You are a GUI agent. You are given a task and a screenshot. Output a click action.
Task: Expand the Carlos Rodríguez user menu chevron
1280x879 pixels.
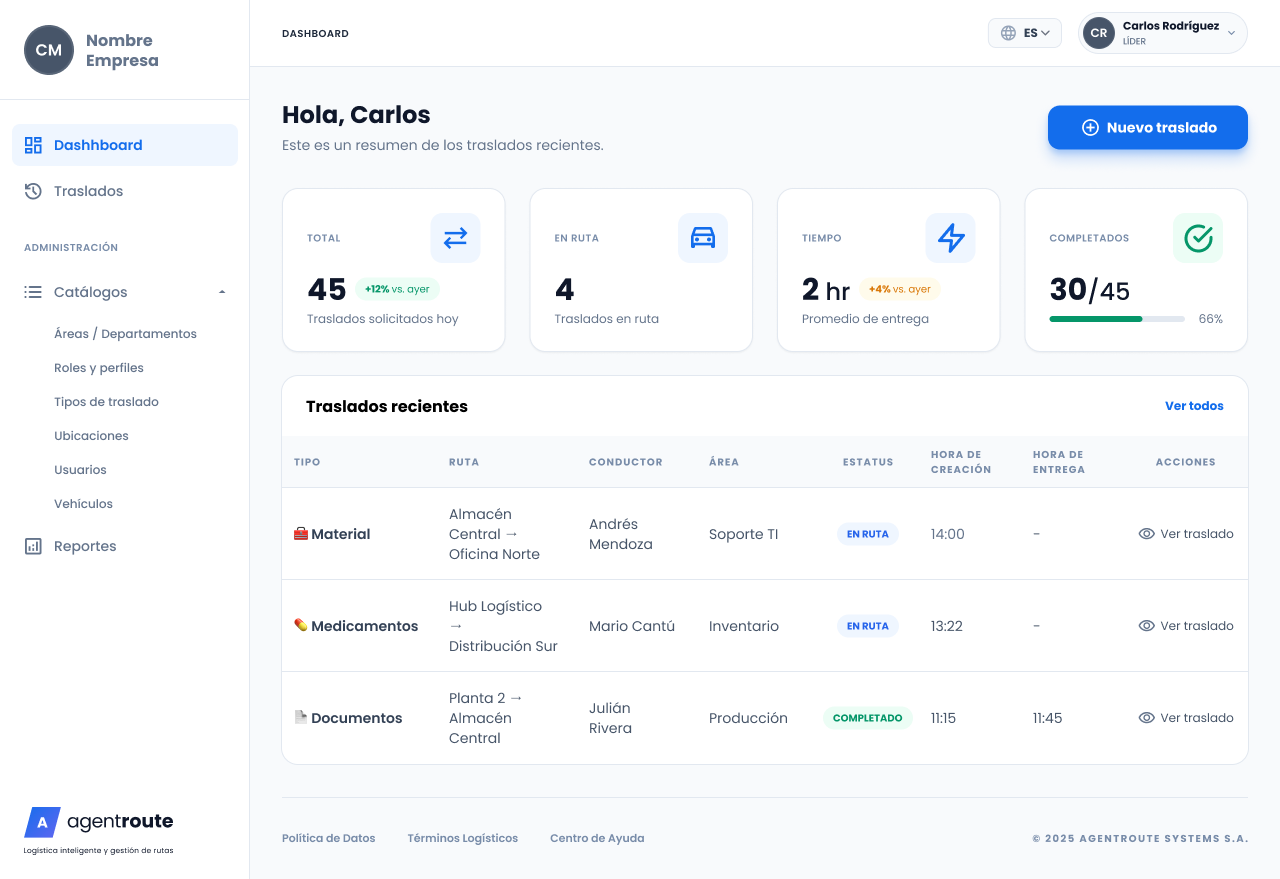pos(1231,33)
